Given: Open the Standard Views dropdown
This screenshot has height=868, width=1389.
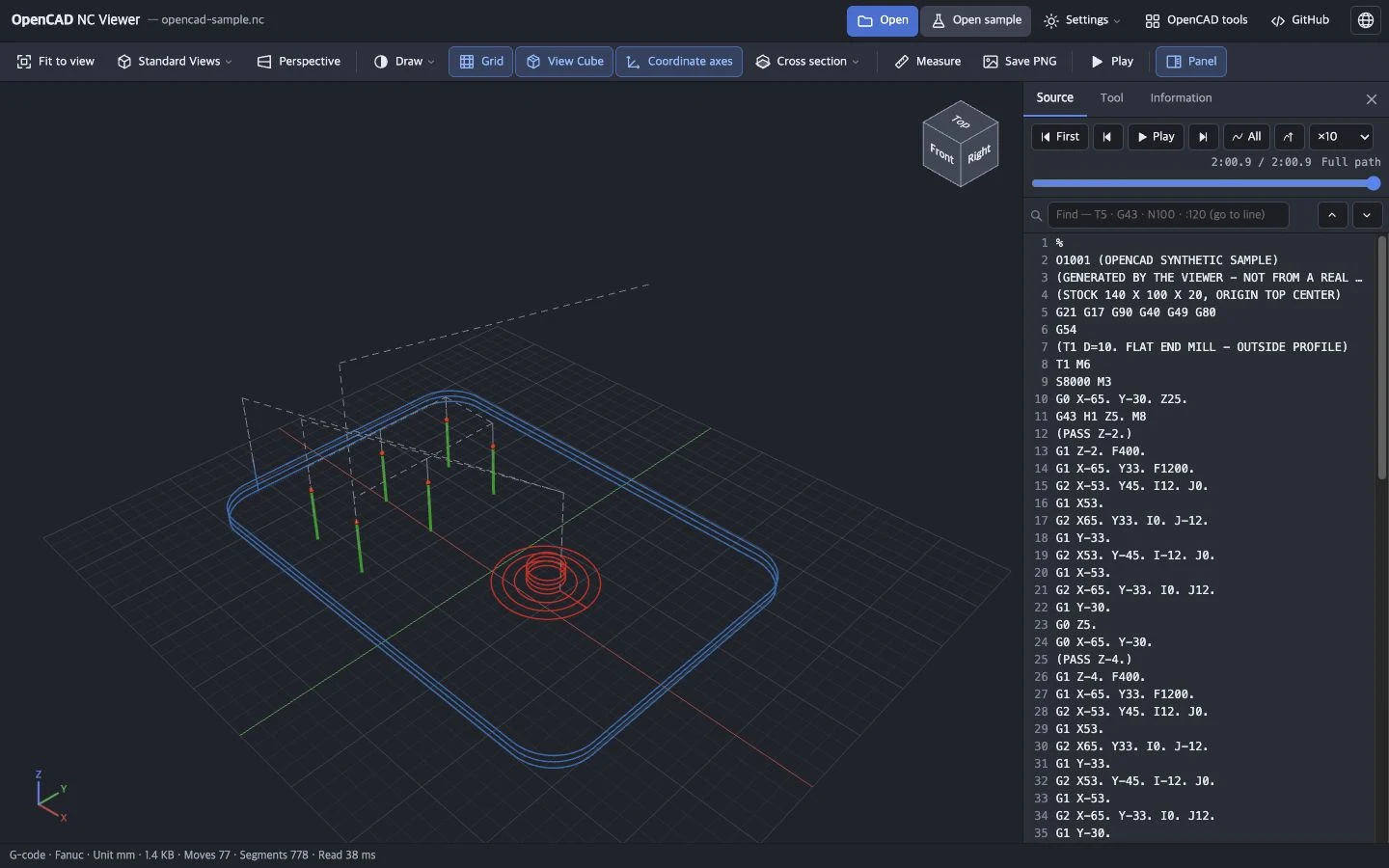Looking at the screenshot, I should [x=175, y=62].
